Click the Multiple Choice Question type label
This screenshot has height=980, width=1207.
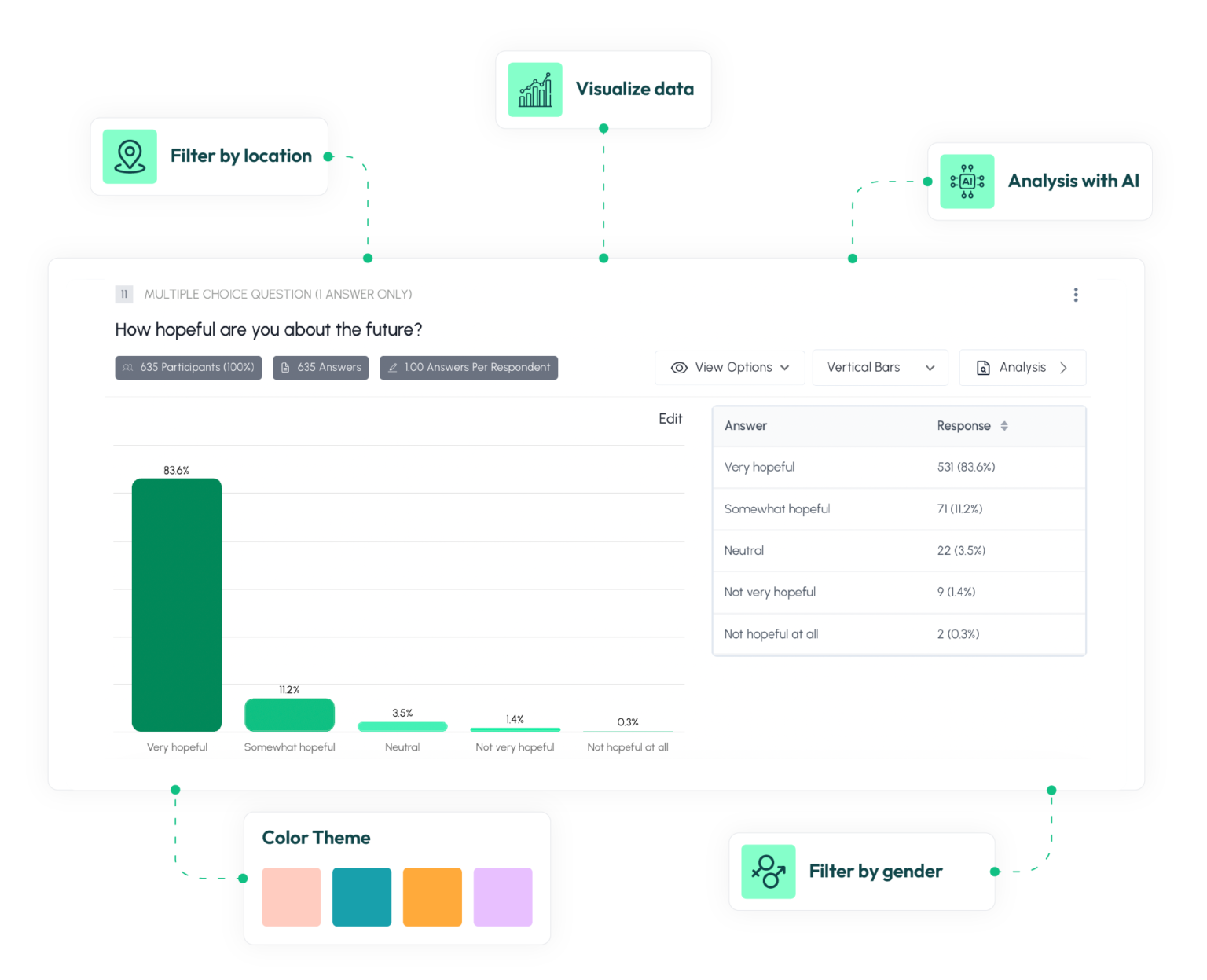278,295
